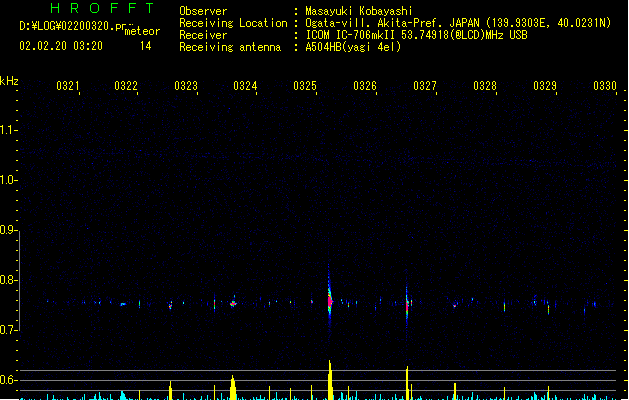
Task: Select observer name Masayuki Kobayashi
Action: [359, 11]
